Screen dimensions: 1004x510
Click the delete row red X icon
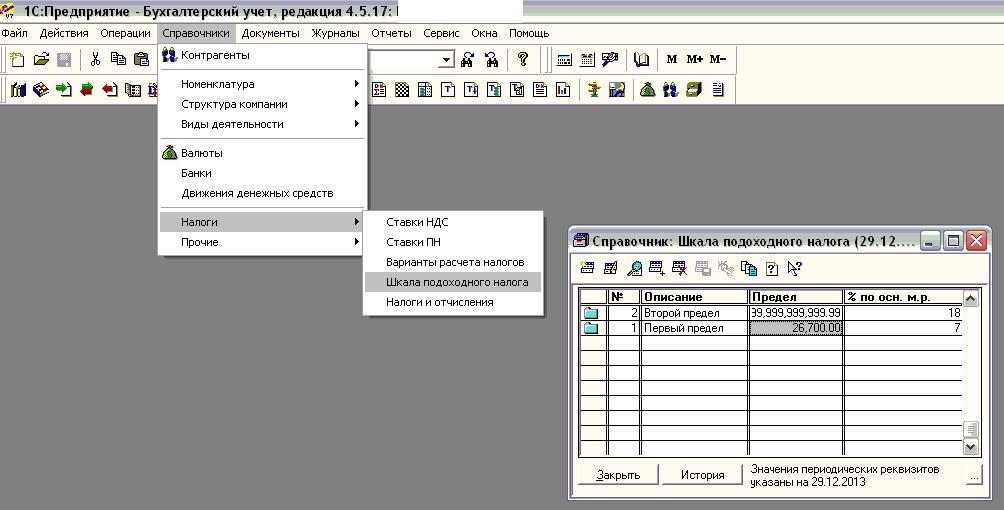(679, 268)
